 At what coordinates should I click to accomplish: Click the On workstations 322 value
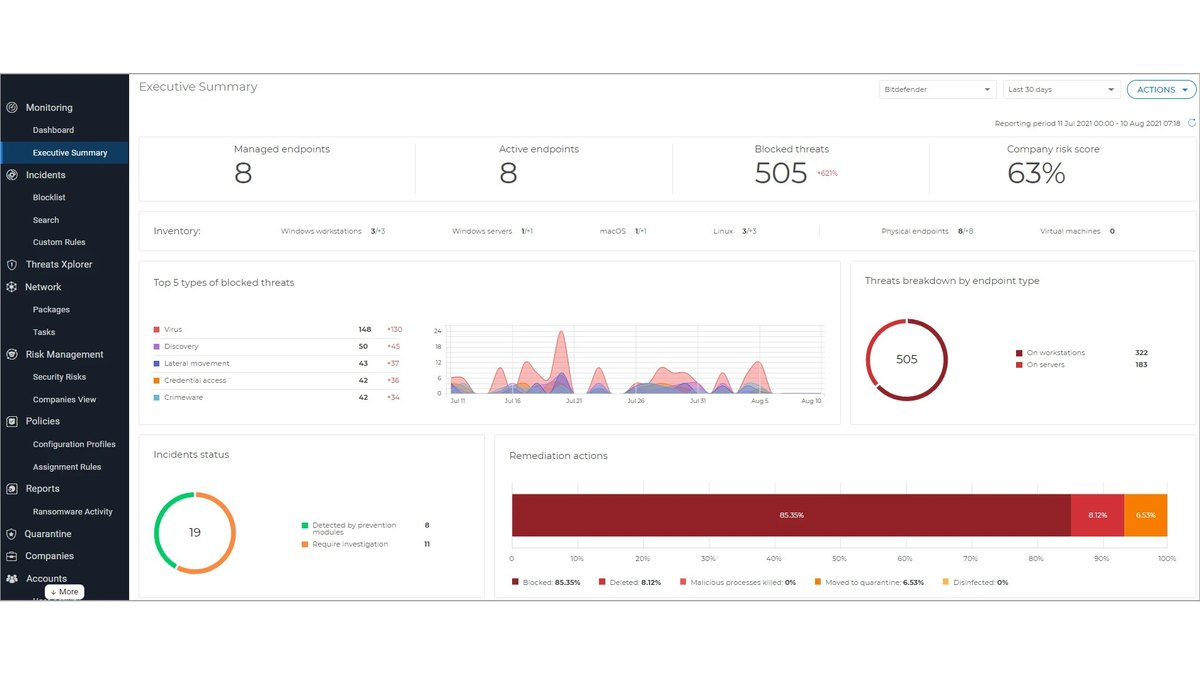point(1141,353)
